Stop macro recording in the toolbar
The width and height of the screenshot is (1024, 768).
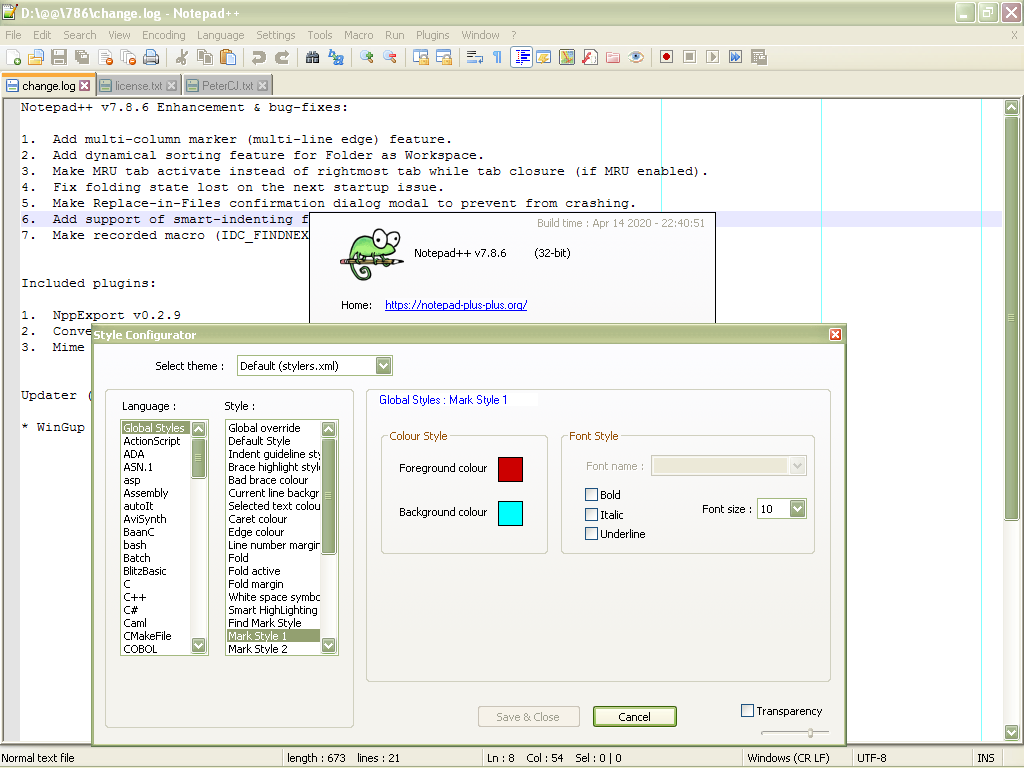pyautogui.click(x=689, y=57)
